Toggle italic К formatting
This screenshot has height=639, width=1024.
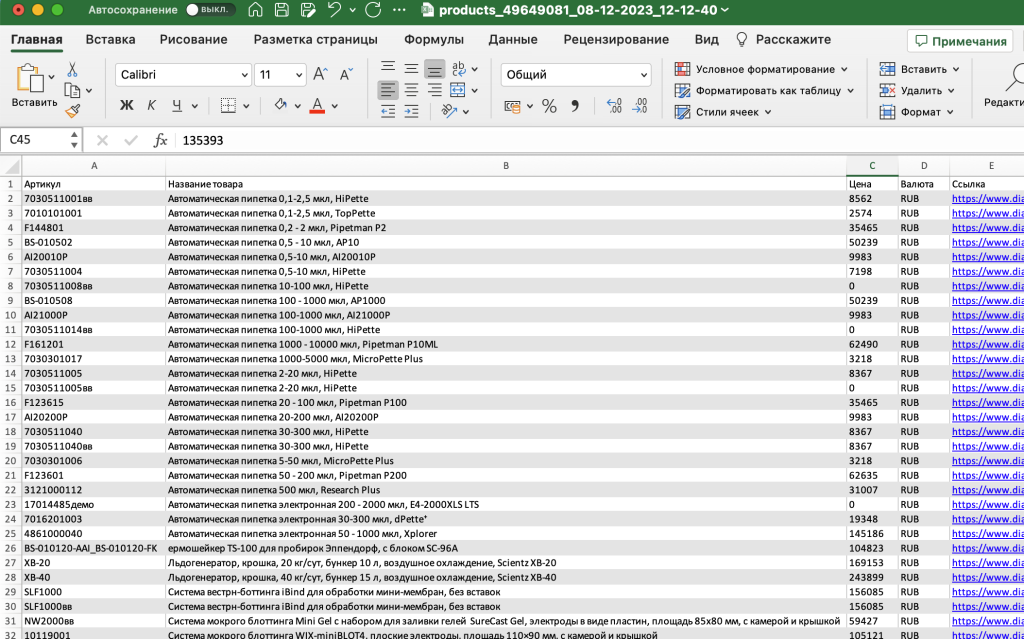point(152,106)
